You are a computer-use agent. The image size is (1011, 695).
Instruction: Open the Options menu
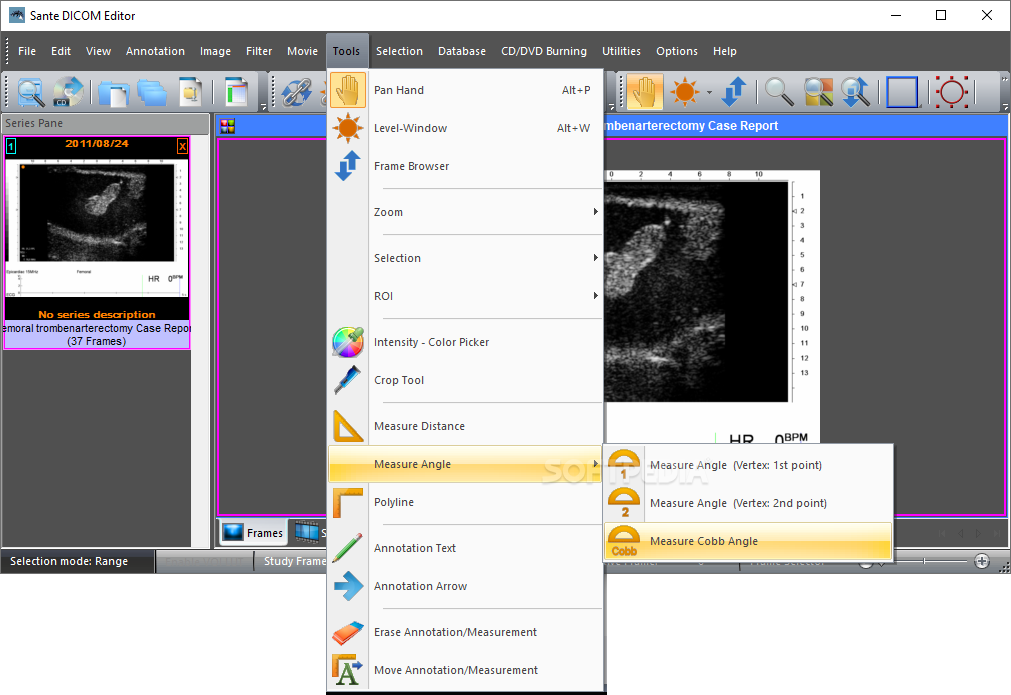pos(677,51)
